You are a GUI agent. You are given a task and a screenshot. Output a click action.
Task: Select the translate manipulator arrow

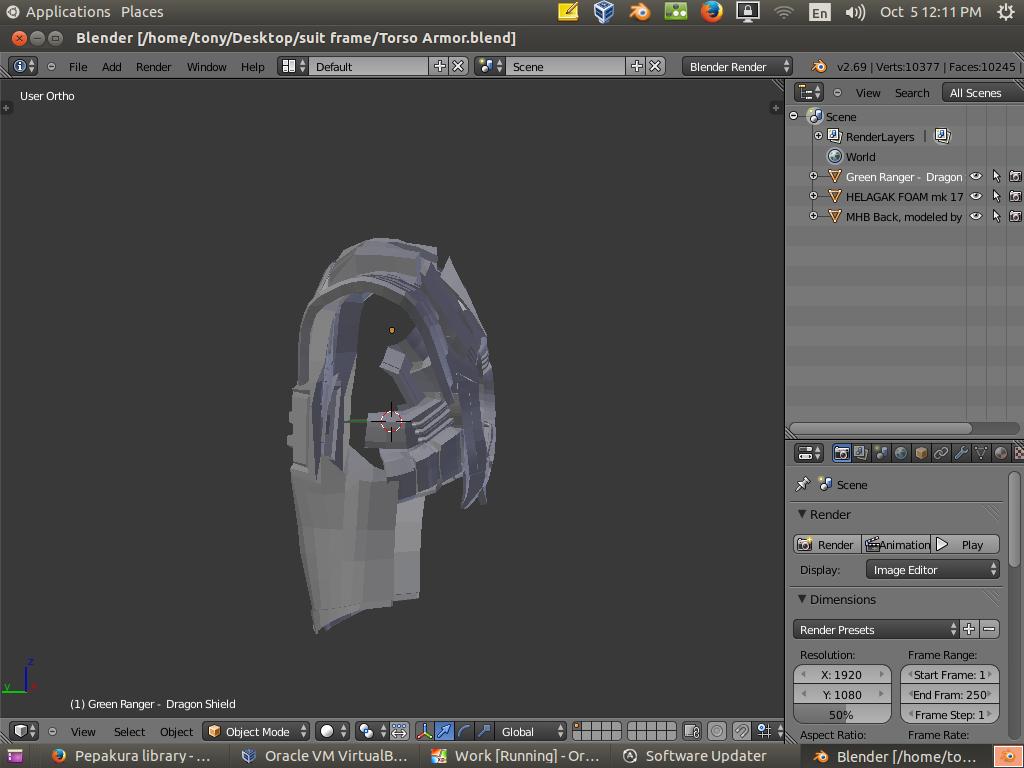(444, 731)
